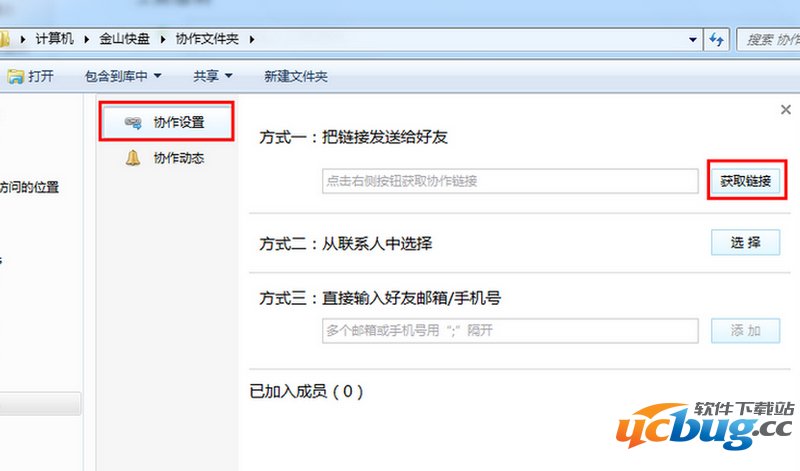Open the 共享 dropdown menu

pos(212,76)
